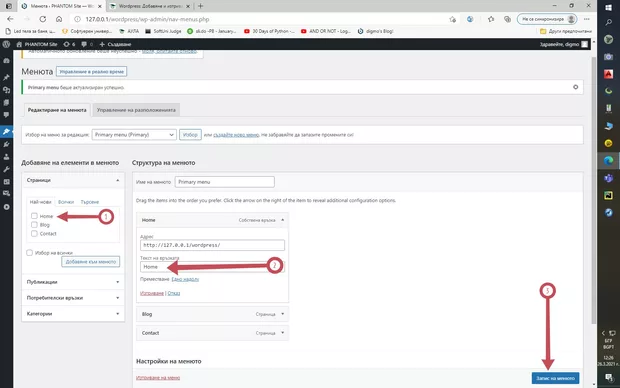Expand the Публикации panel
Image resolution: width=620 pixels, height=388 pixels.
pyautogui.click(x=73, y=282)
